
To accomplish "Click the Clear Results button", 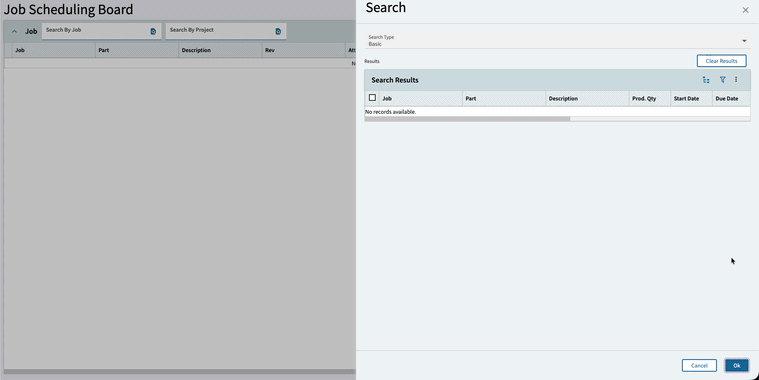I will click(x=721, y=61).
